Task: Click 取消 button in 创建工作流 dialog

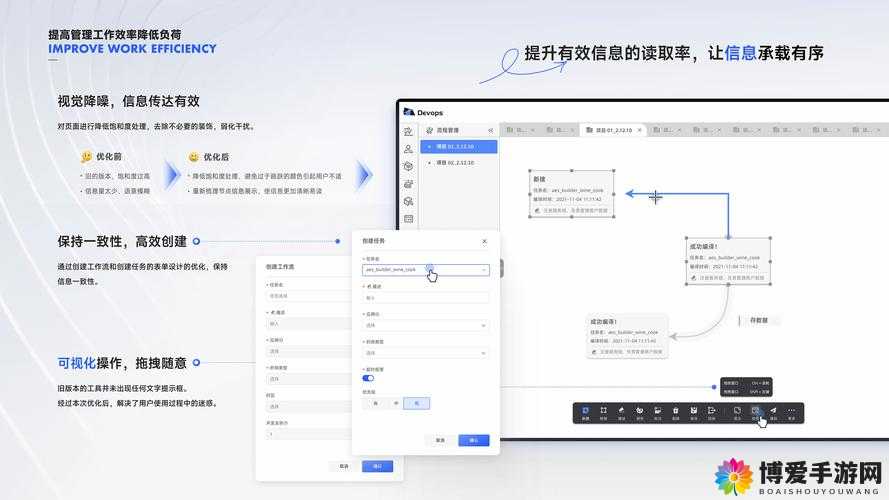Action: [x=344, y=467]
